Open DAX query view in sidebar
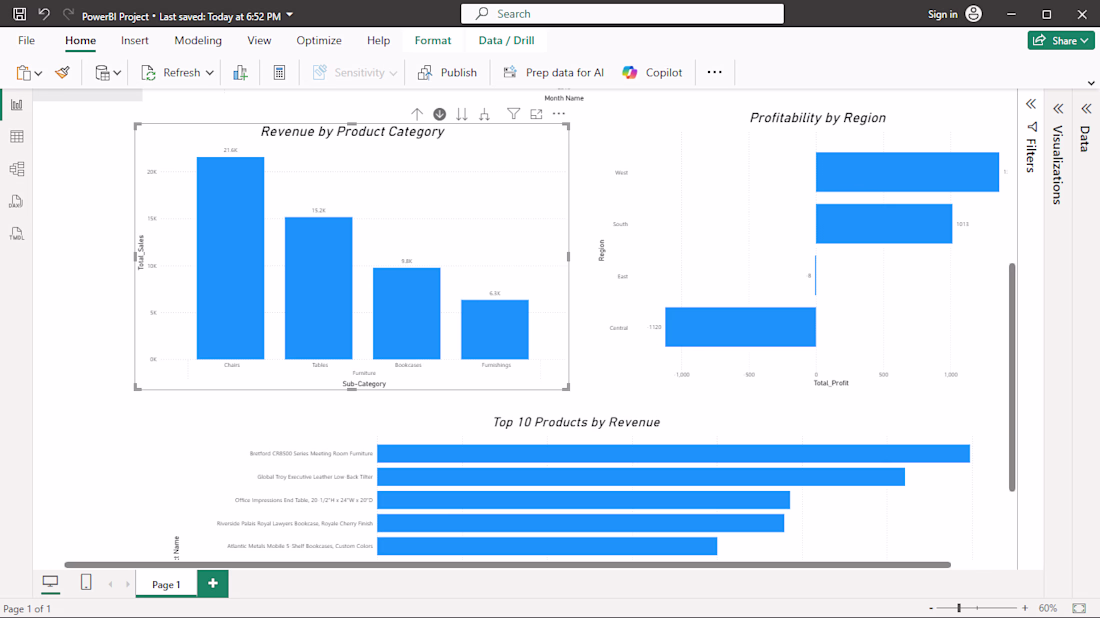The width and height of the screenshot is (1100, 618). (x=17, y=202)
